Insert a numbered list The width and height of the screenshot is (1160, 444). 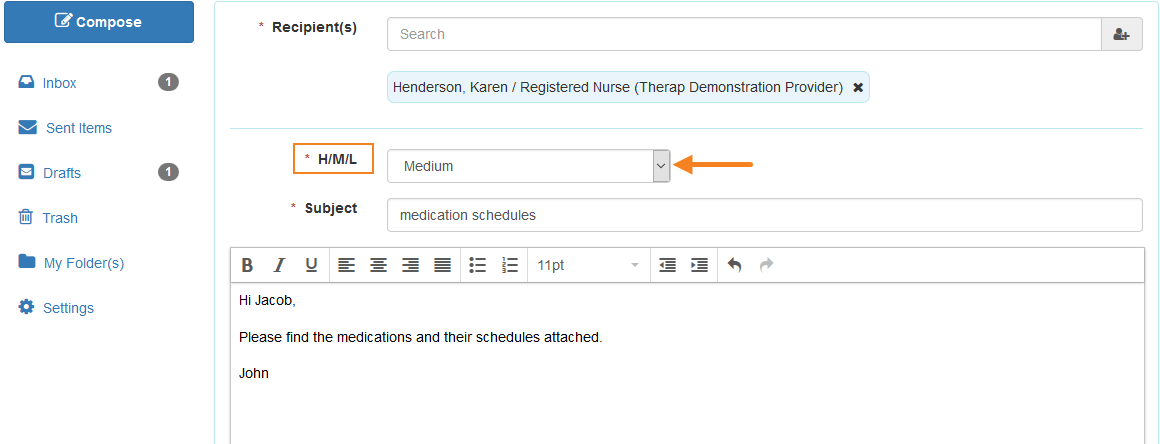[510, 265]
